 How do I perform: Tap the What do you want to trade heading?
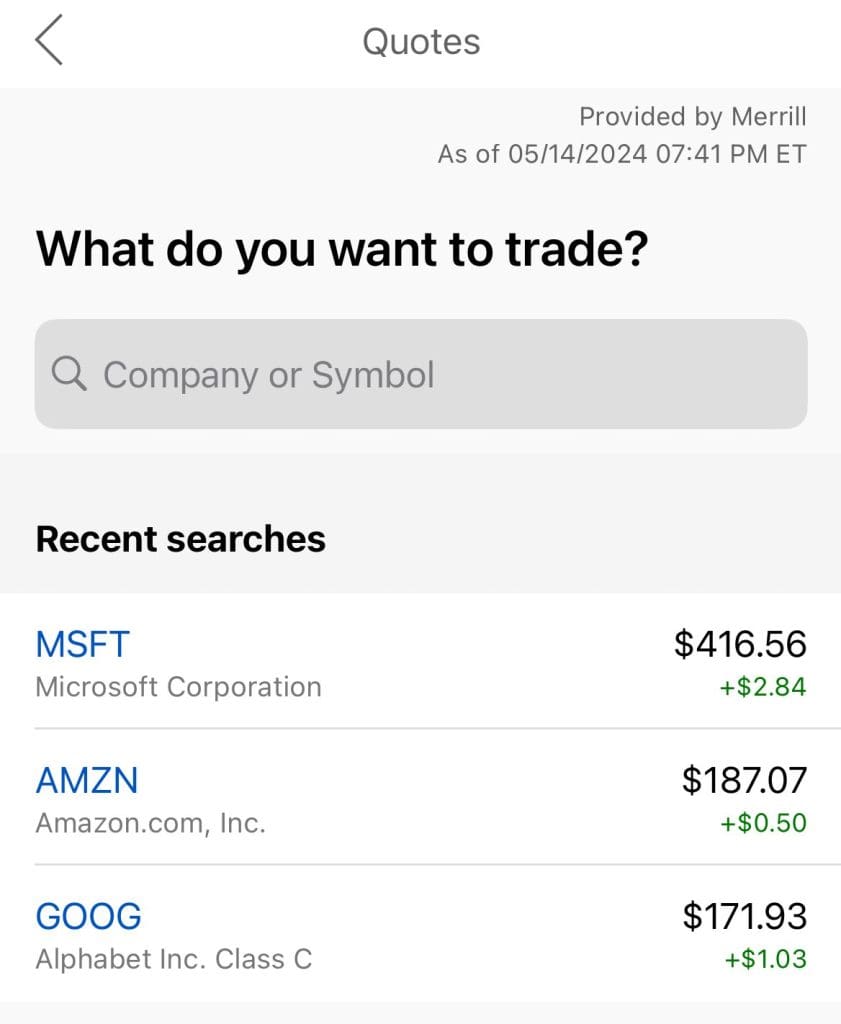(x=342, y=249)
